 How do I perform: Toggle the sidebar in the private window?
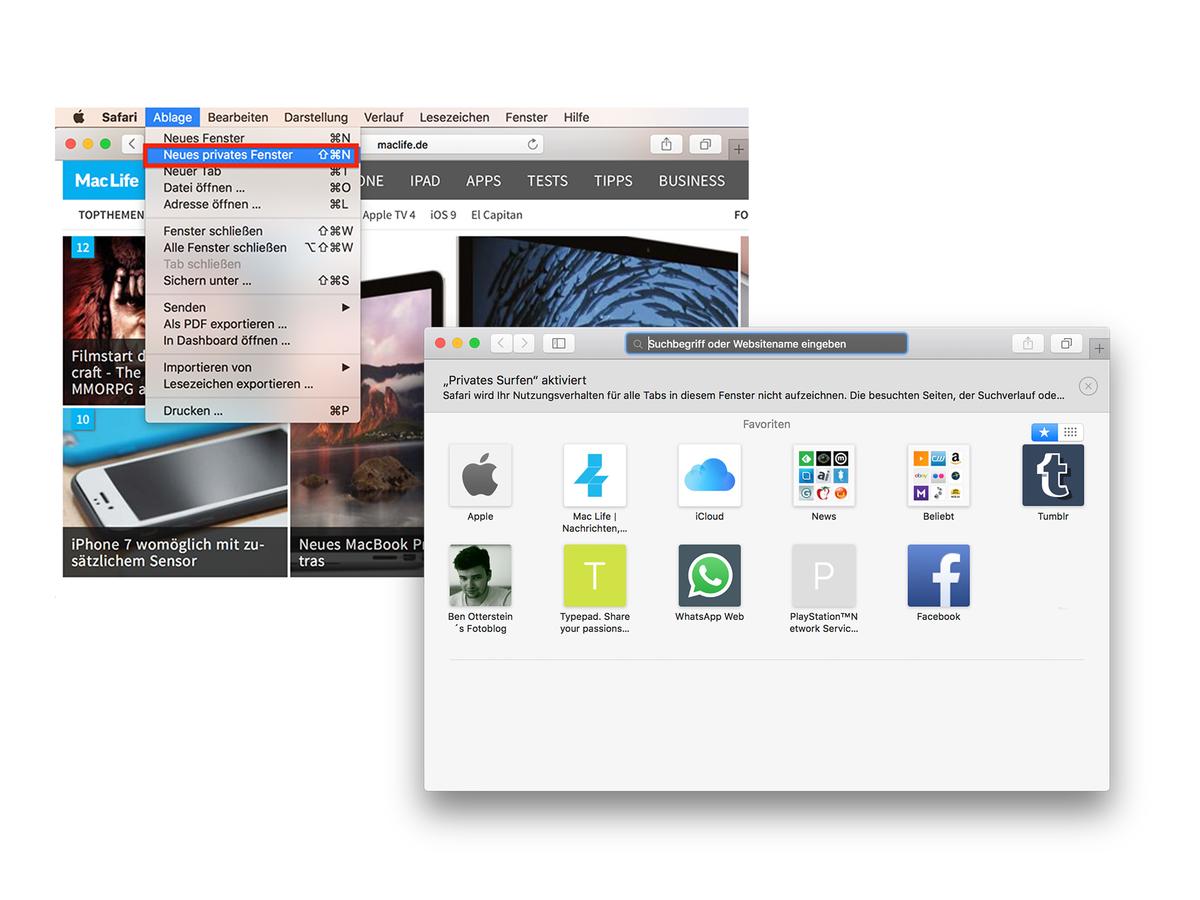[558, 343]
